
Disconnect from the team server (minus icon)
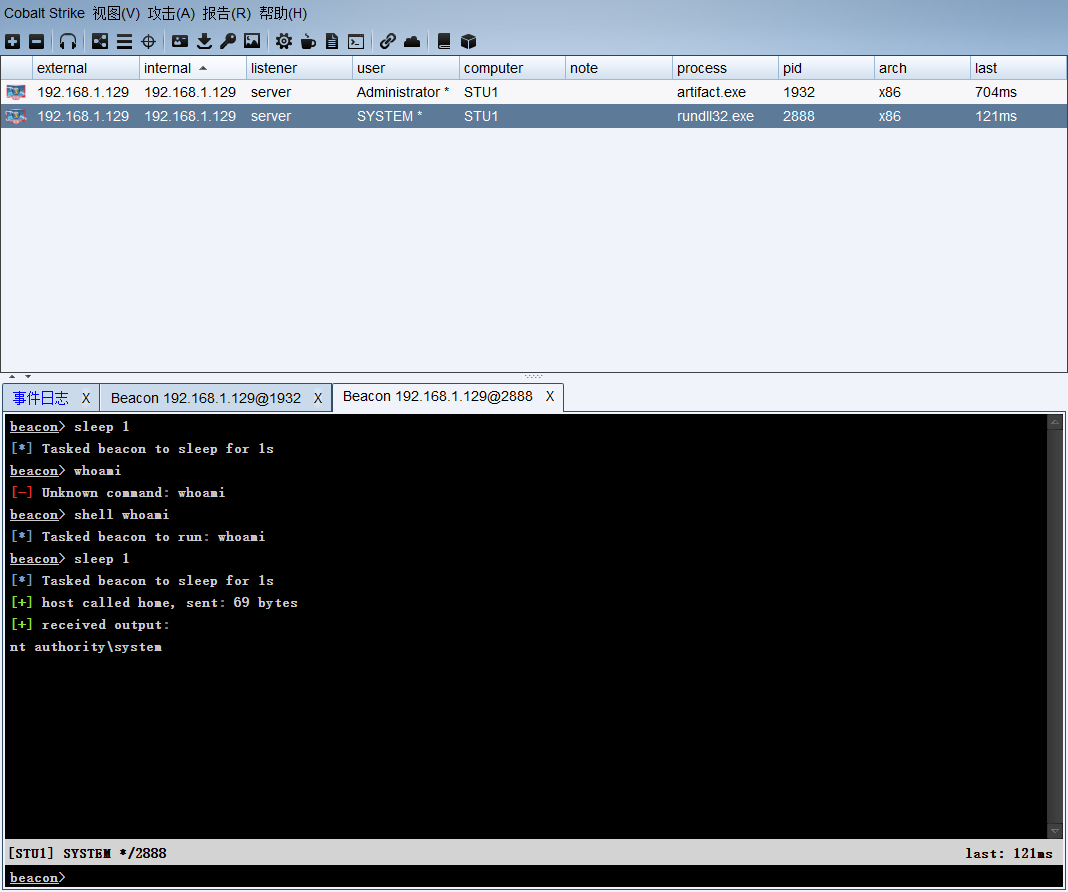(37, 42)
